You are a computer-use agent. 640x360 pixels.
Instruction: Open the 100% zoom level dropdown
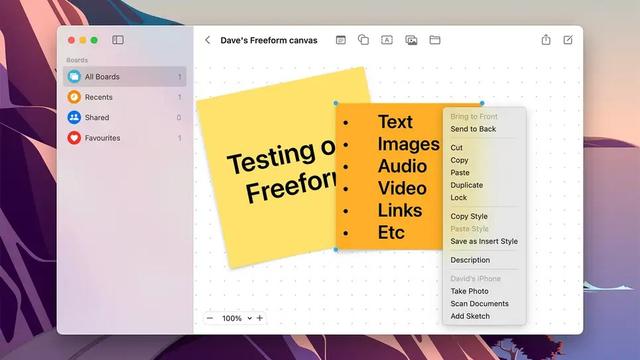237,318
